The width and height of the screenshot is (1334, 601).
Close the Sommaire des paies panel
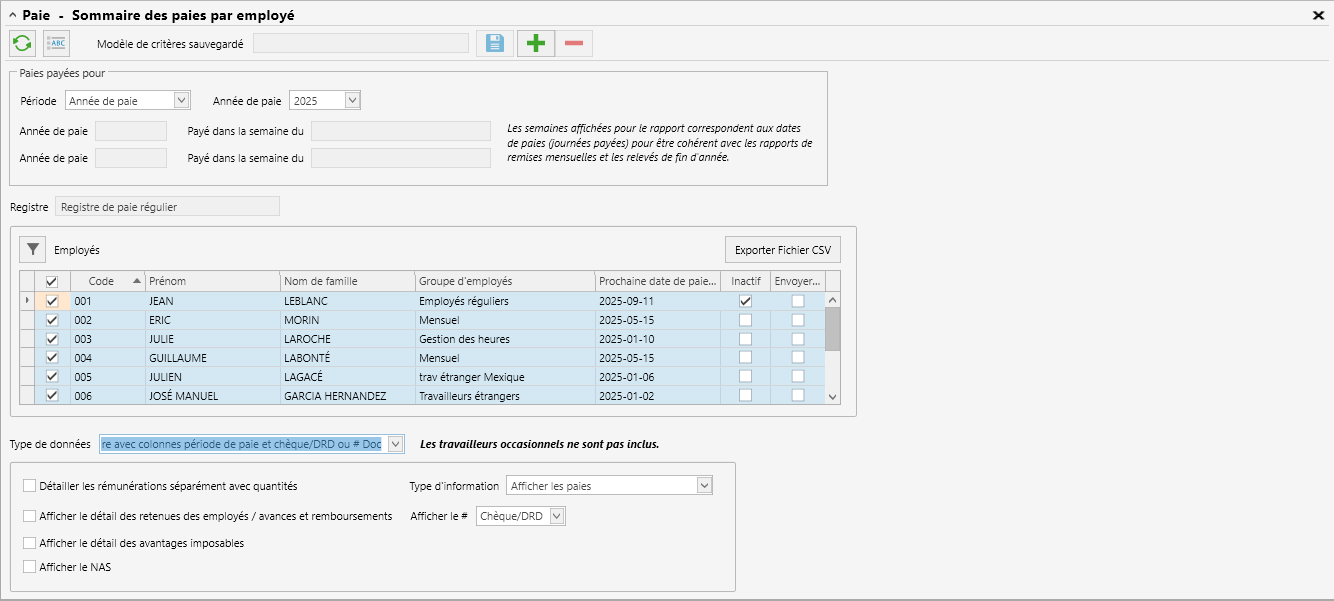[1318, 16]
